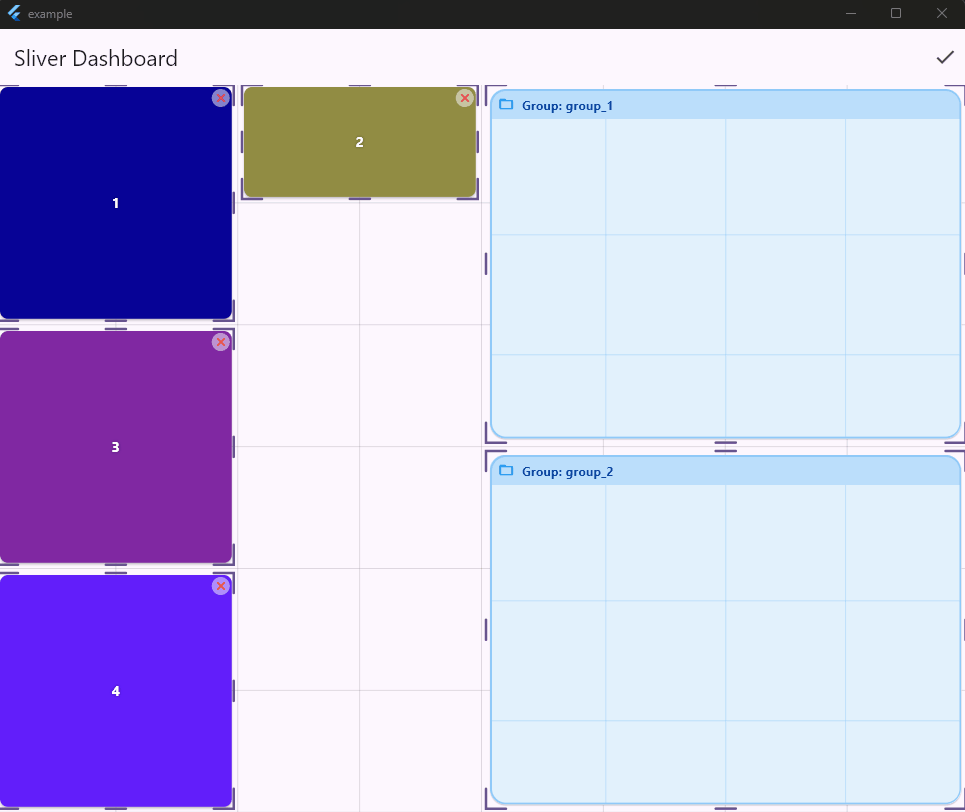Remove tile 1 with its close icon
Screen dimensions: 965x812
point(220,98)
